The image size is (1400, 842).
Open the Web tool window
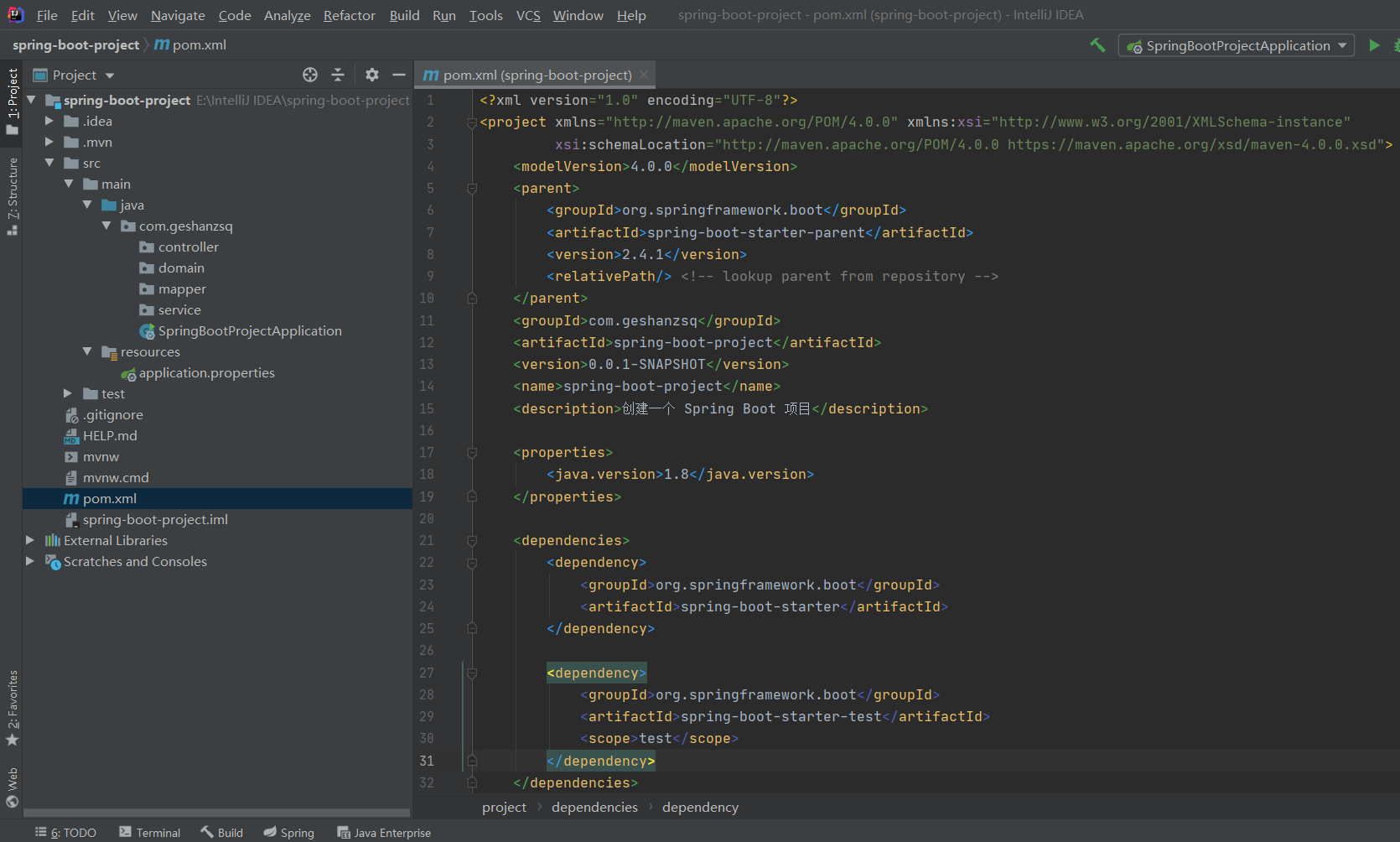coord(13,787)
